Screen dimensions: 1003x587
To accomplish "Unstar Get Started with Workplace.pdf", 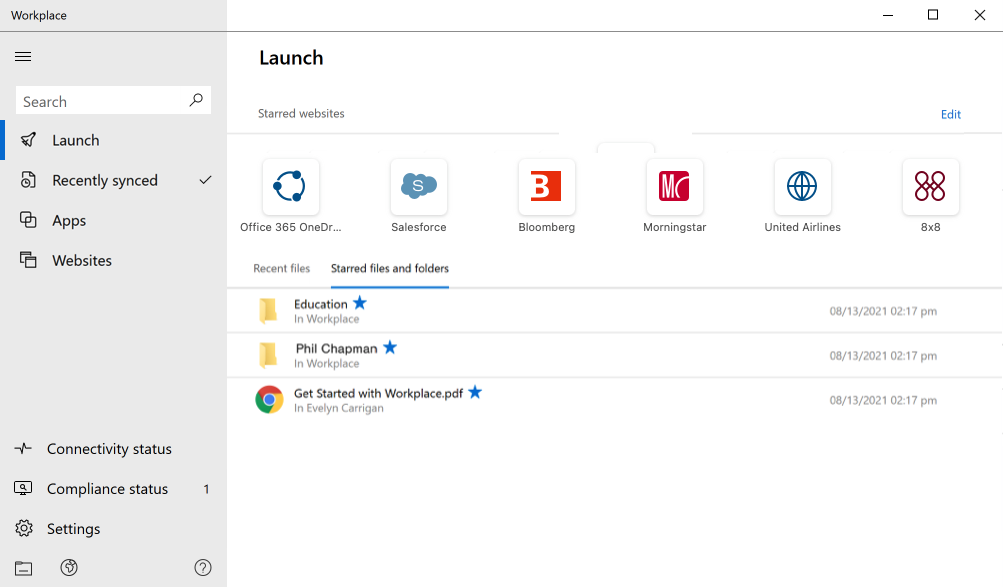I will click(x=475, y=392).
